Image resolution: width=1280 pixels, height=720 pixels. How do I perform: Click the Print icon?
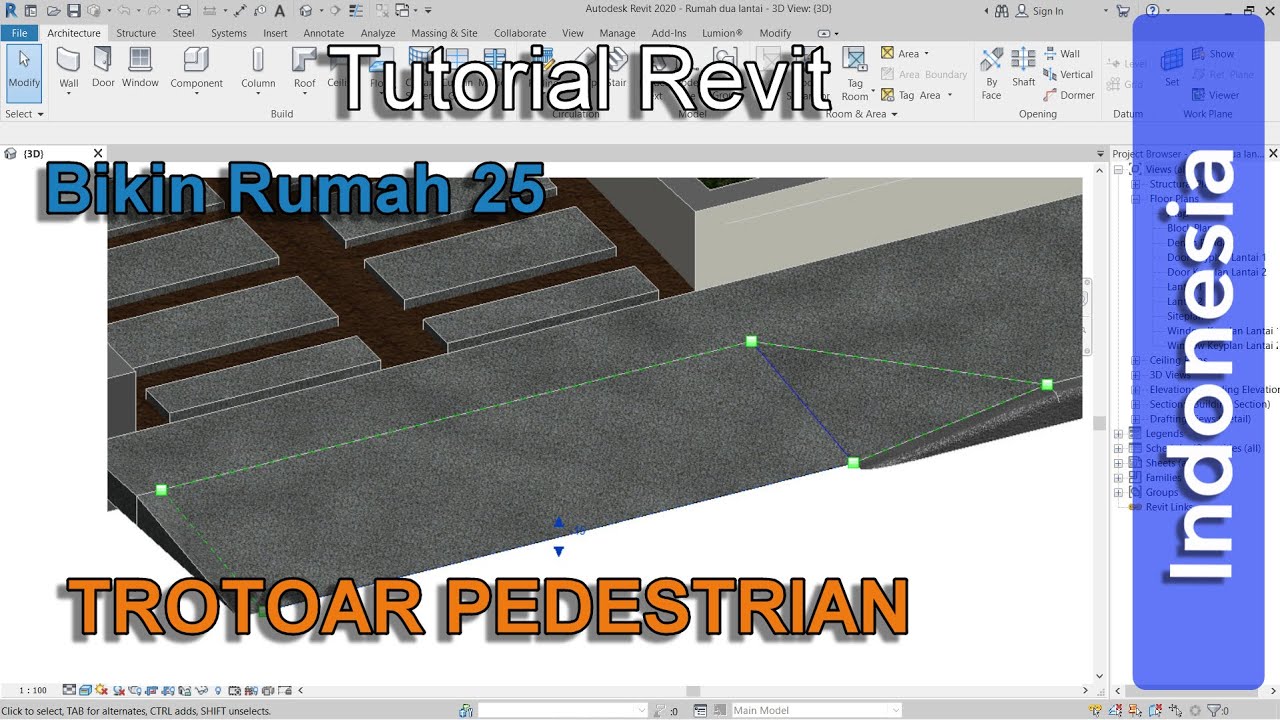(184, 11)
